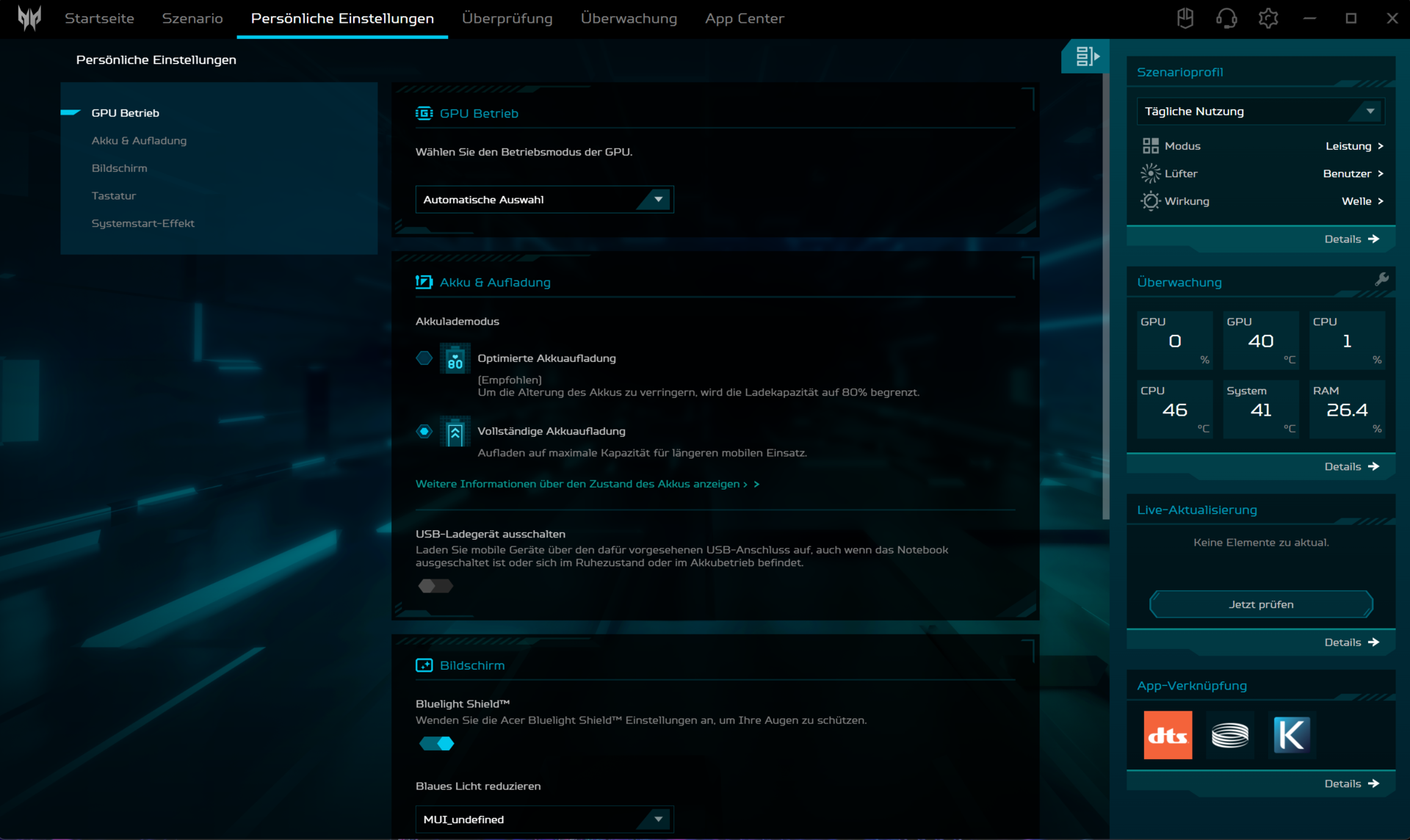Click the shield icon in title bar
Screen dimensions: 1410x840
[1185, 18]
